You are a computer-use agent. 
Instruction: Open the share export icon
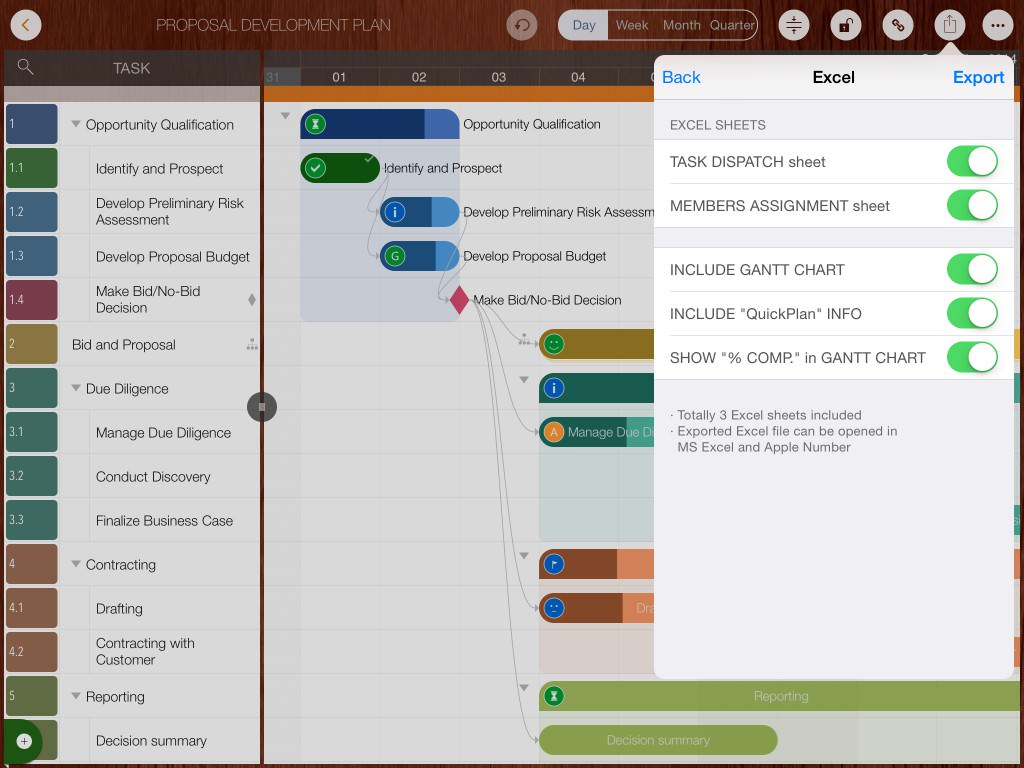(949, 25)
